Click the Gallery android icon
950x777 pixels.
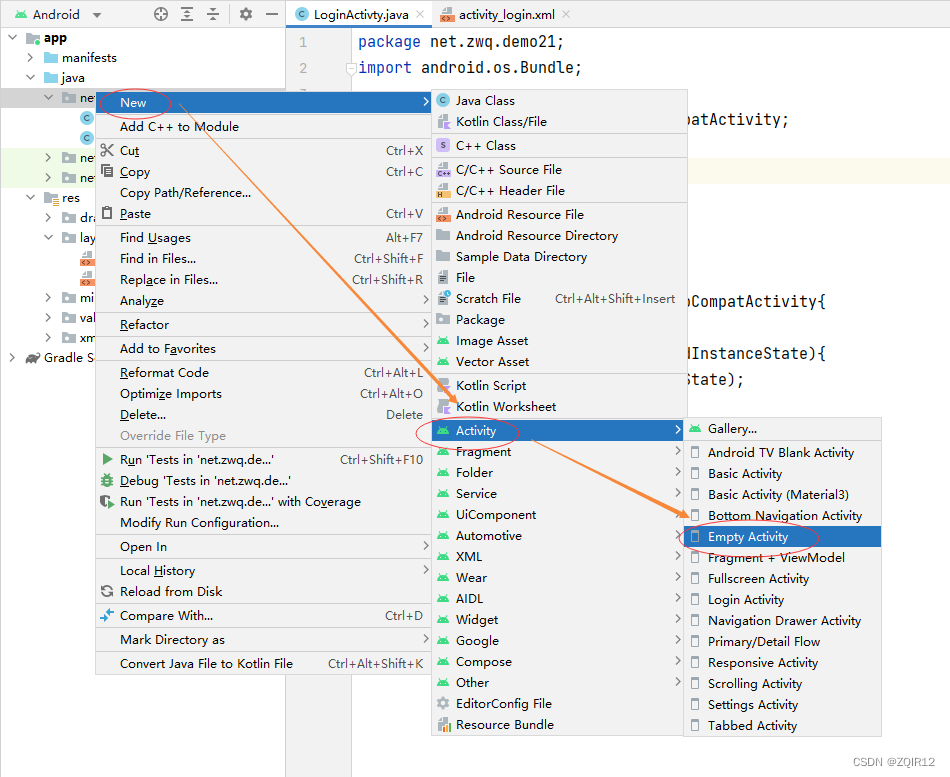pos(696,429)
